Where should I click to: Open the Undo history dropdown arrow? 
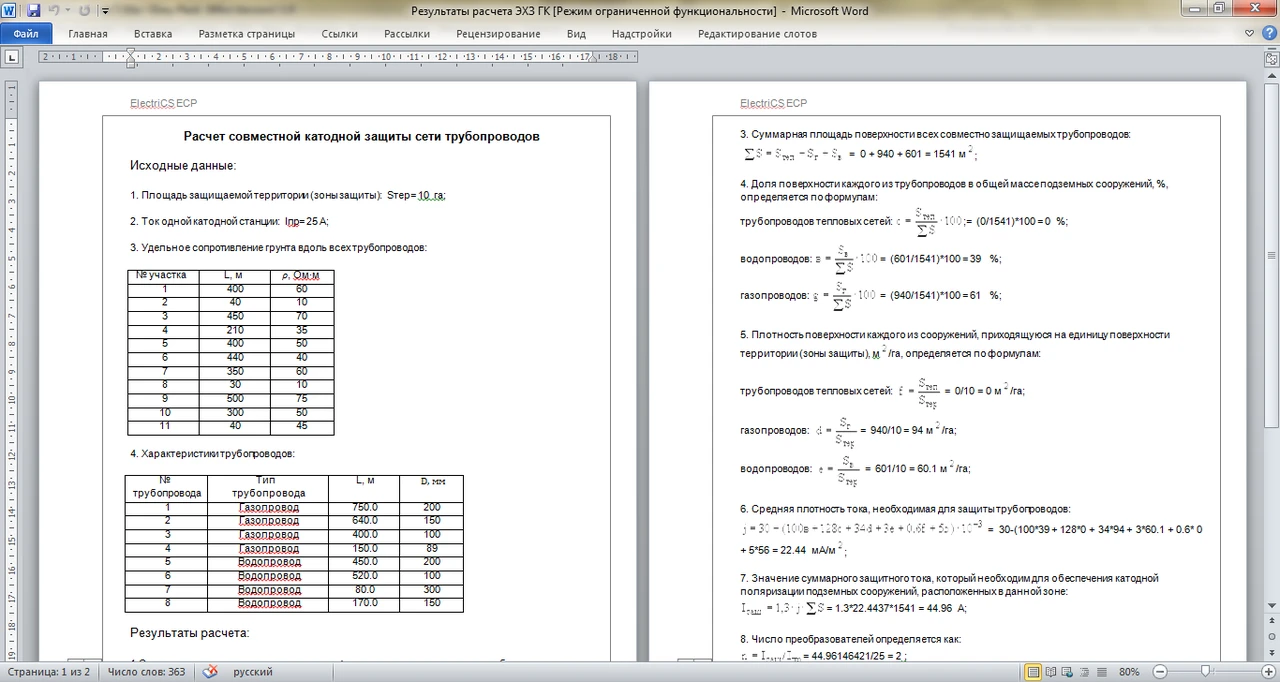coord(66,11)
